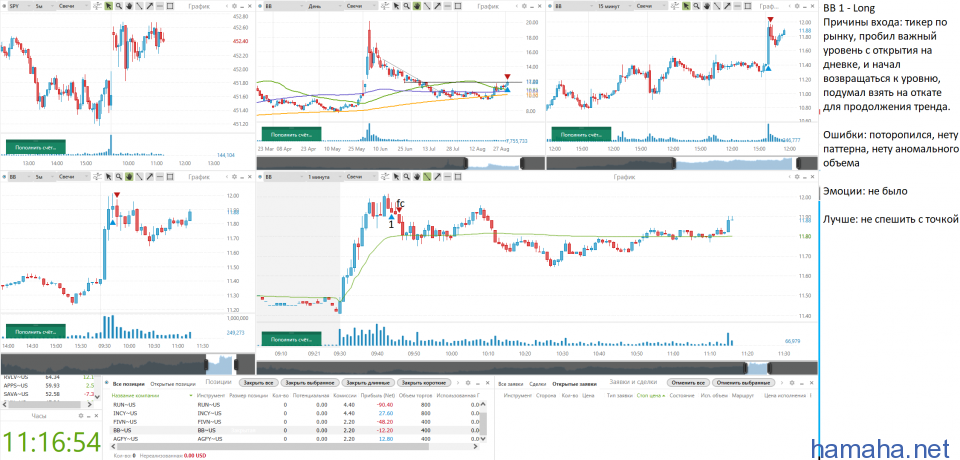Pick the line tool in BB daily chart
Viewport: 960px width, 460px height.
427,6
